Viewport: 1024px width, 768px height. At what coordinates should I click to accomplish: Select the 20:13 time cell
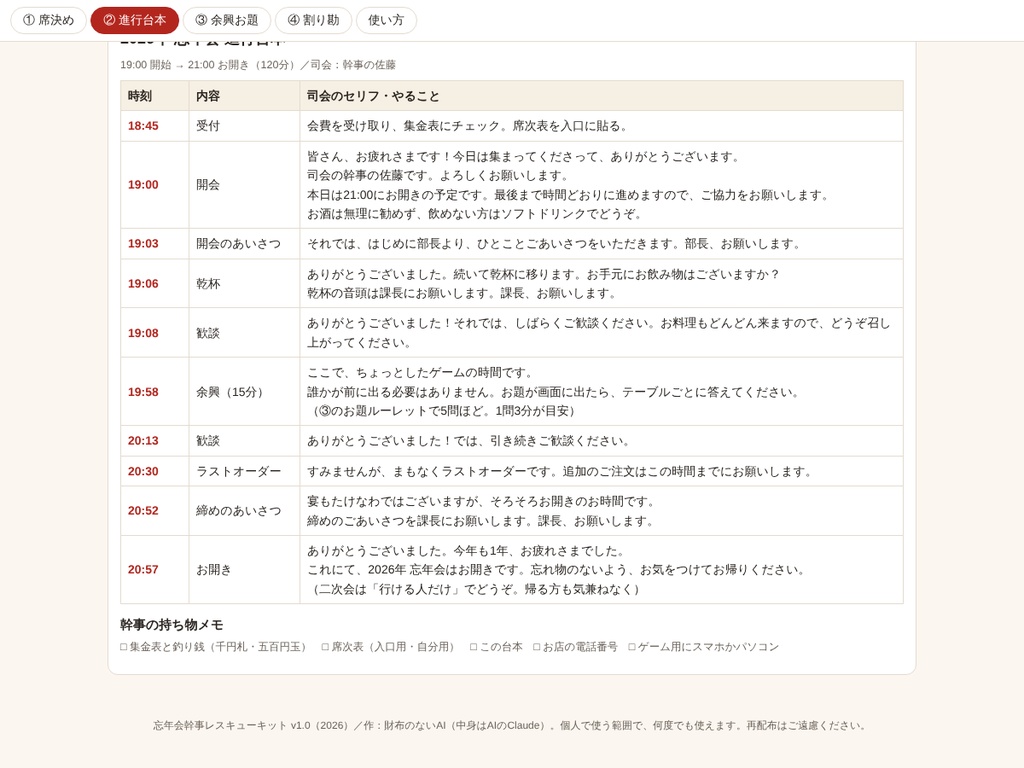(155, 441)
